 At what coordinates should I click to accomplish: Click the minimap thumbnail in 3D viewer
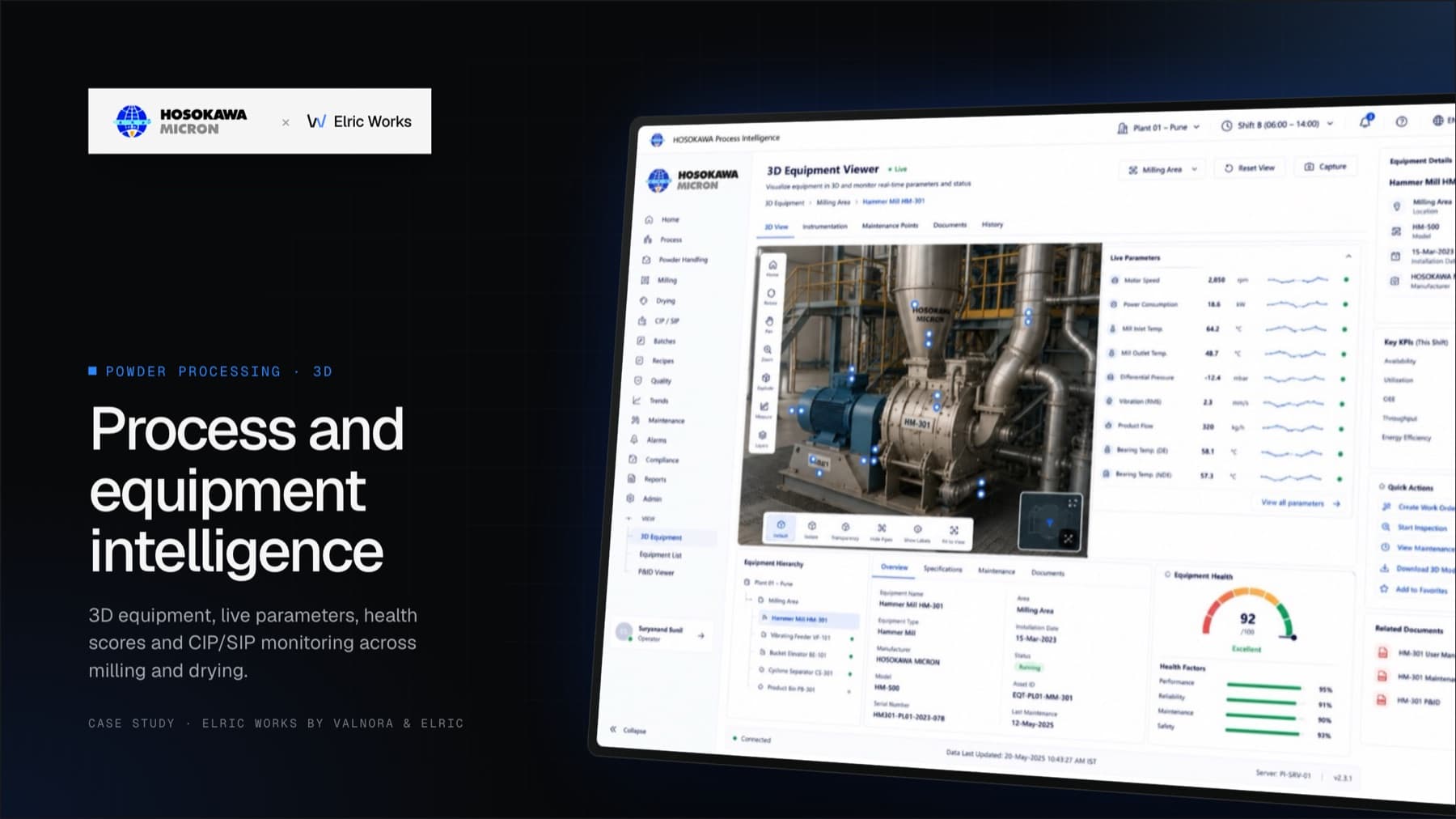1050,520
